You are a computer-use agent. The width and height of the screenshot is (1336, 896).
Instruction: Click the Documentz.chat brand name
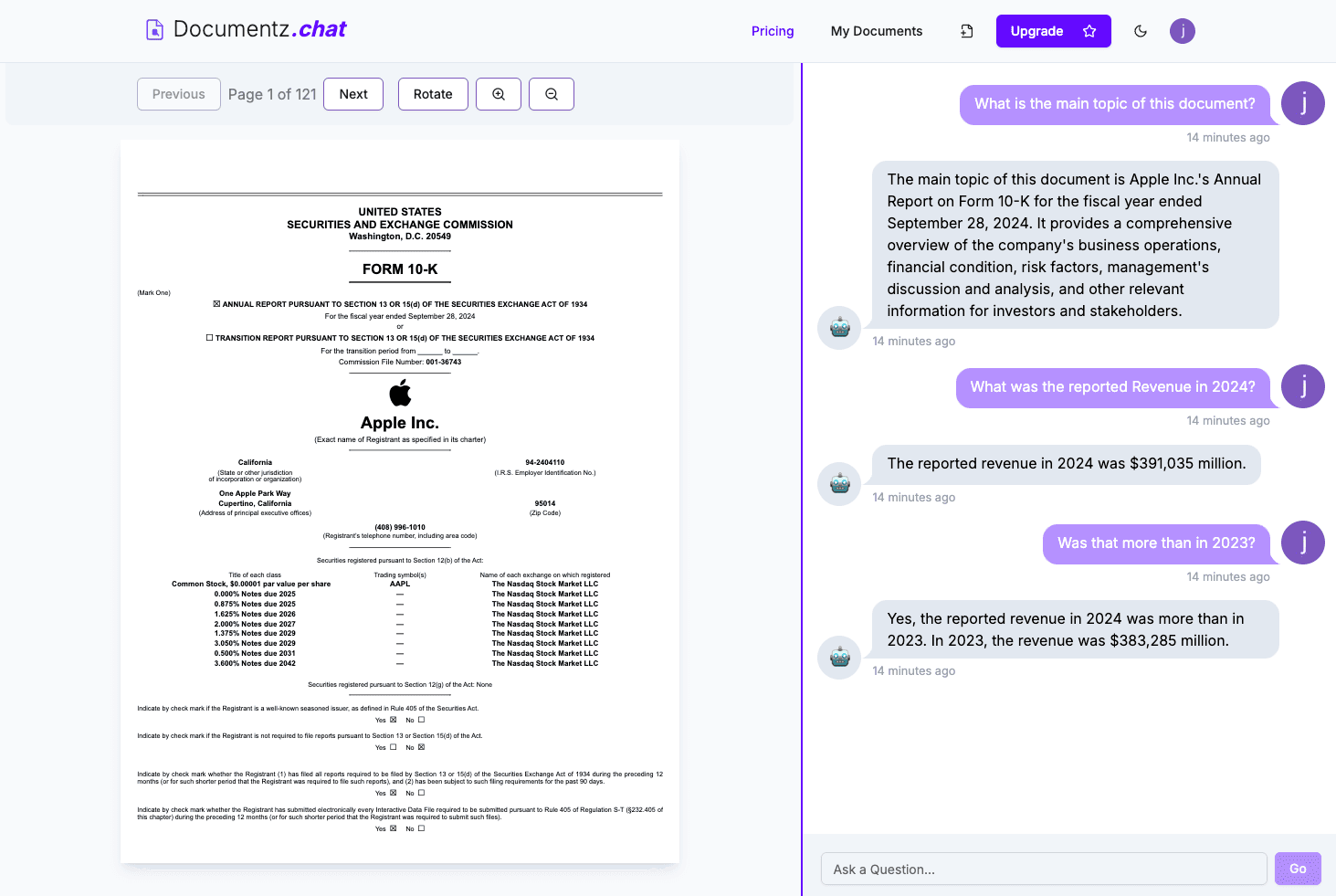coord(259,29)
